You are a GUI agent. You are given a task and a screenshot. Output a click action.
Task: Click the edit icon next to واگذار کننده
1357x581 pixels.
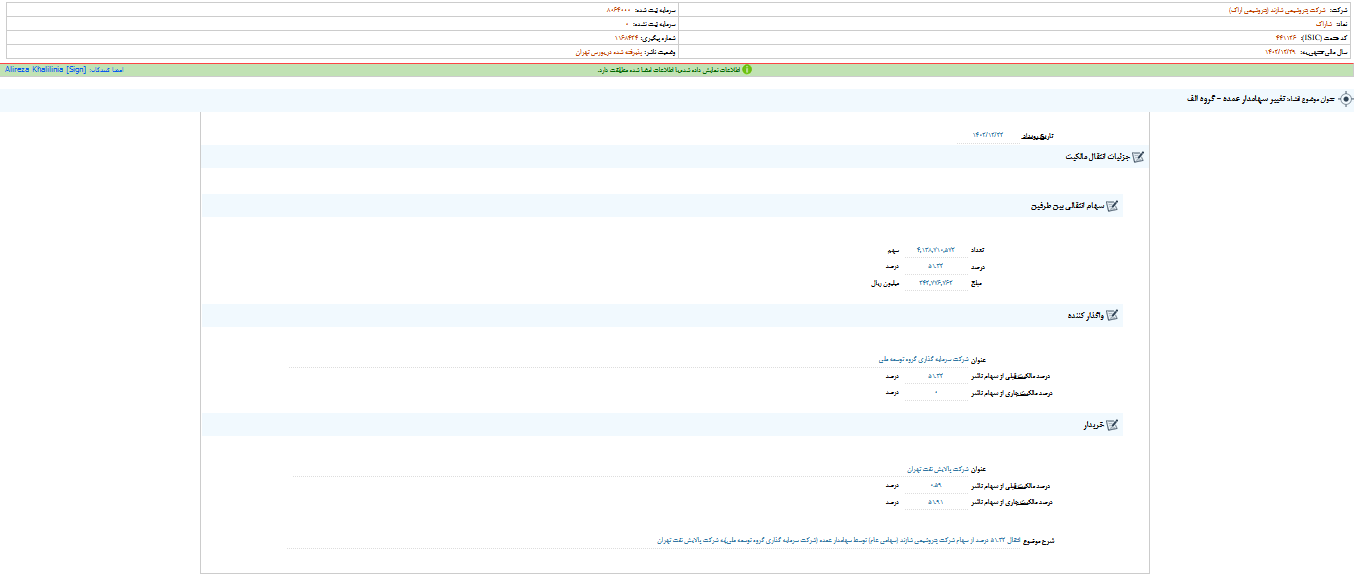pyautogui.click(x=1111, y=316)
